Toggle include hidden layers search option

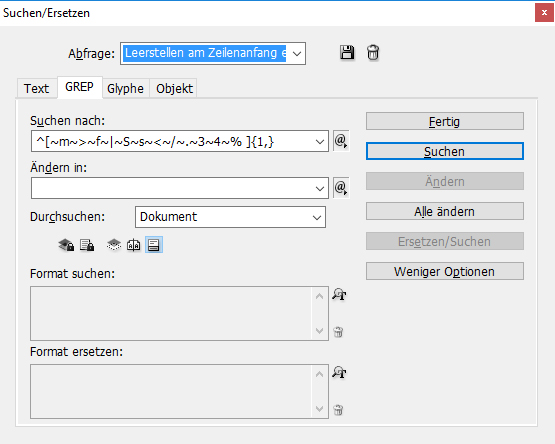coord(114,245)
